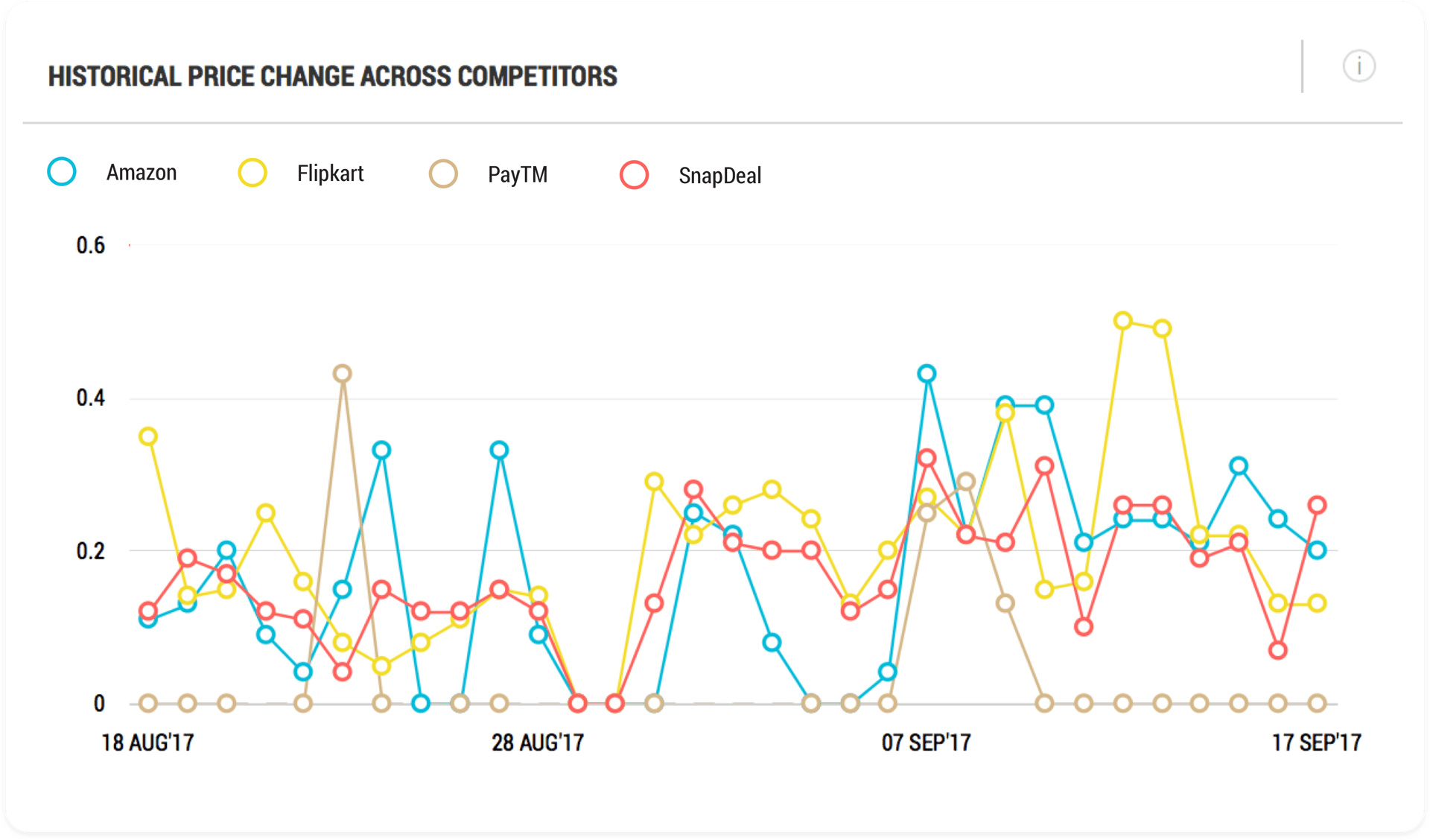The width and height of the screenshot is (1430, 840).
Task: Toggle the Flipkart yellow legend circle
Action: [x=252, y=173]
